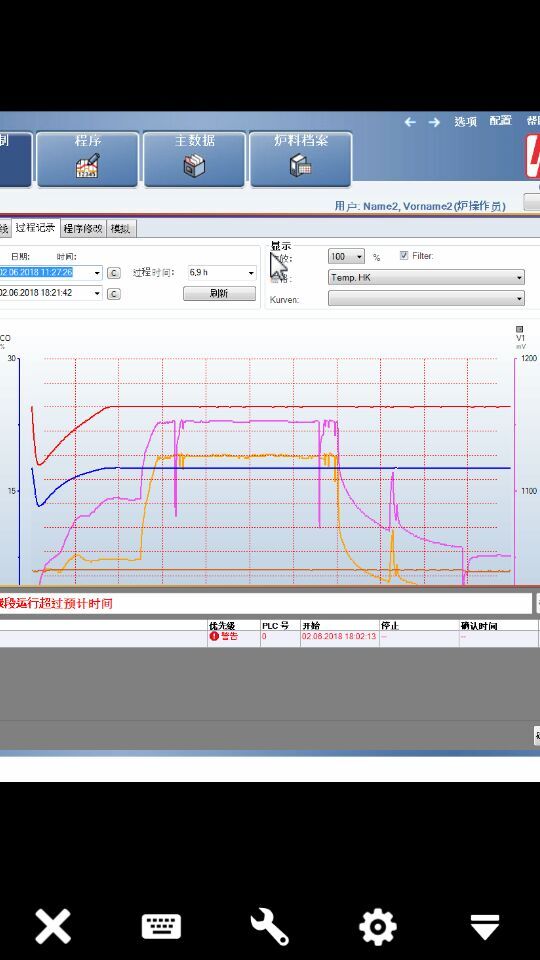Screen dimensions: 540x960
Task: Select the 警告 alarm row in list
Action: click(269, 637)
